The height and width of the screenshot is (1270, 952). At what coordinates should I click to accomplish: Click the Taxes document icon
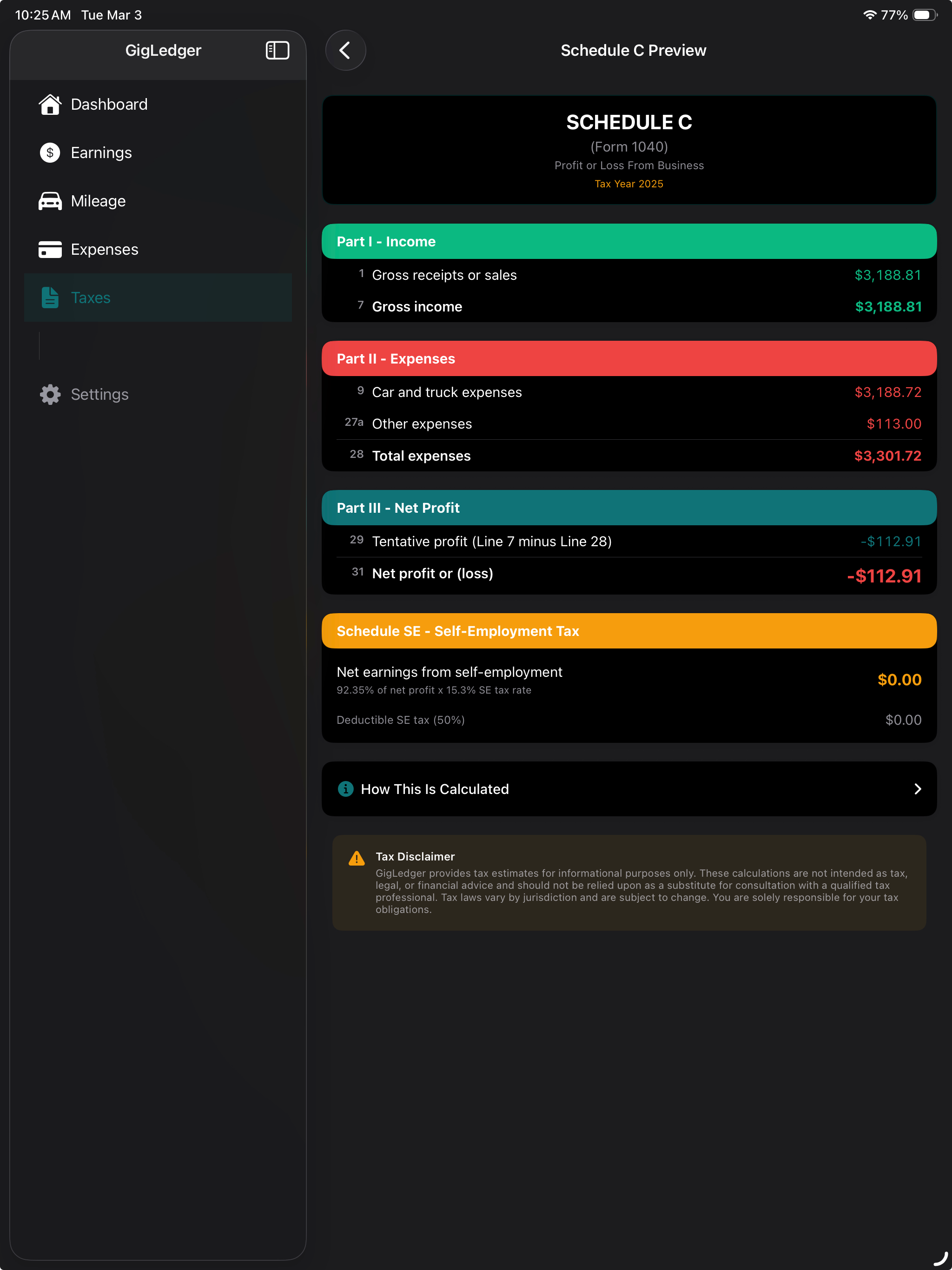pos(50,298)
